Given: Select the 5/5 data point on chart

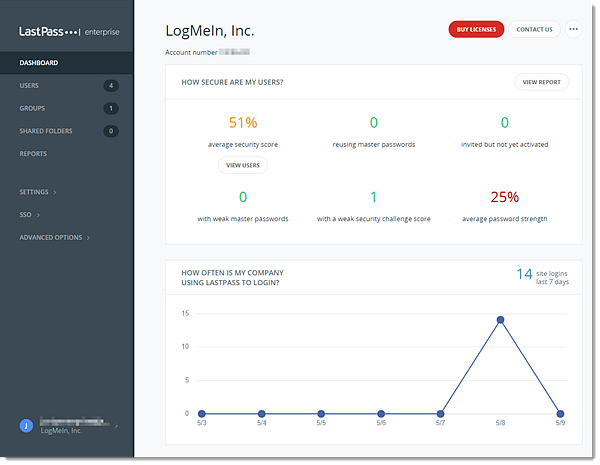Looking at the screenshot, I should pyautogui.click(x=321, y=414).
